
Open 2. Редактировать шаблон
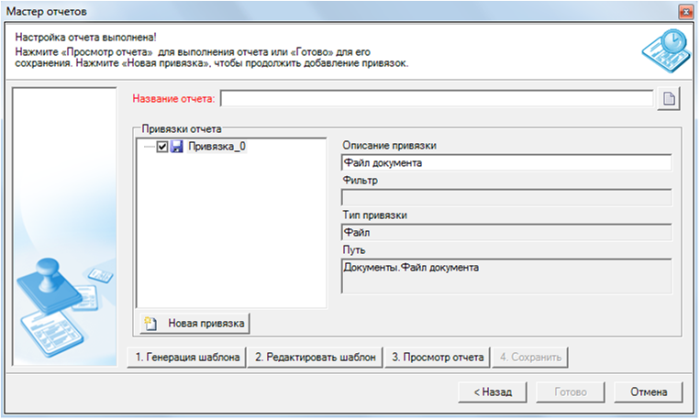[x=315, y=357]
